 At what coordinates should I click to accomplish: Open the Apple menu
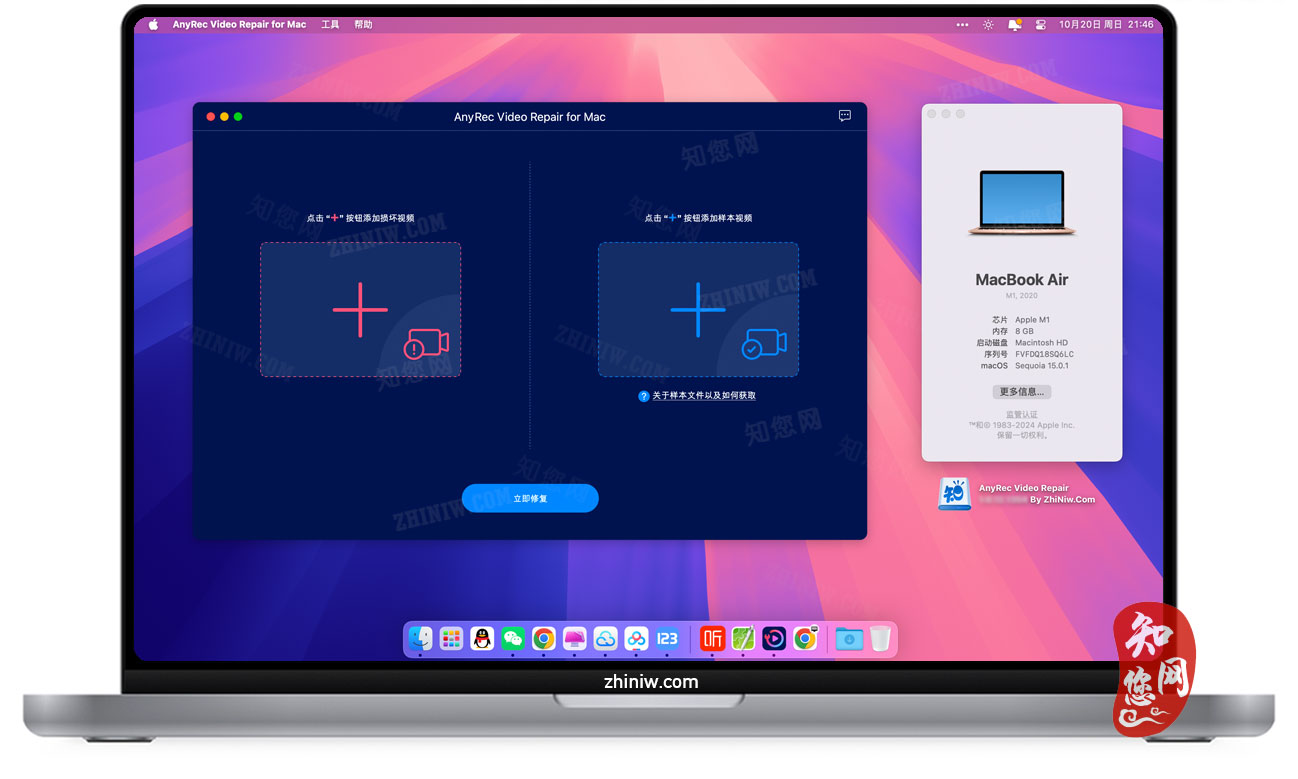tap(153, 24)
